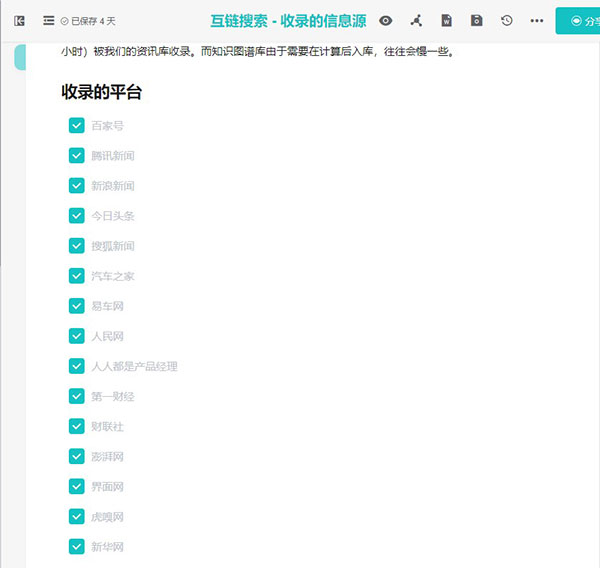Click the teal share button
This screenshot has height=568, width=600.
pos(579,20)
